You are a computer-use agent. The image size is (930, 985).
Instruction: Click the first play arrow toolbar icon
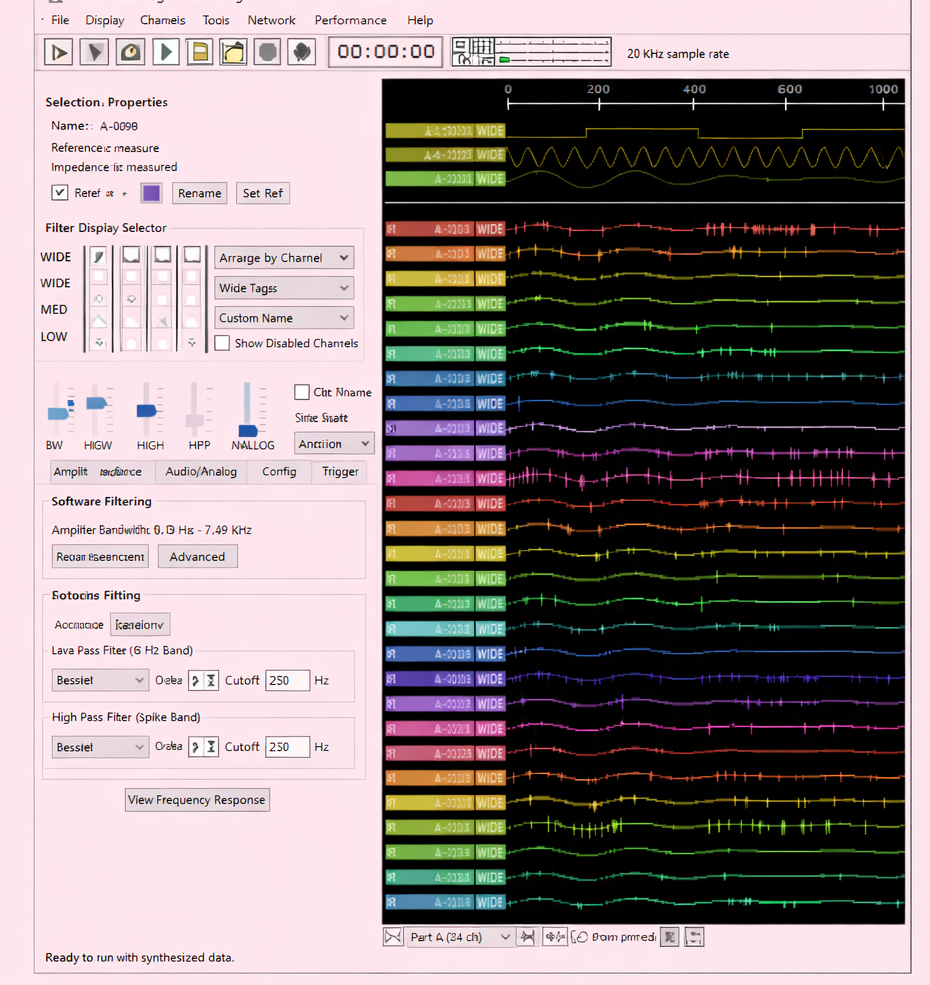coord(59,52)
